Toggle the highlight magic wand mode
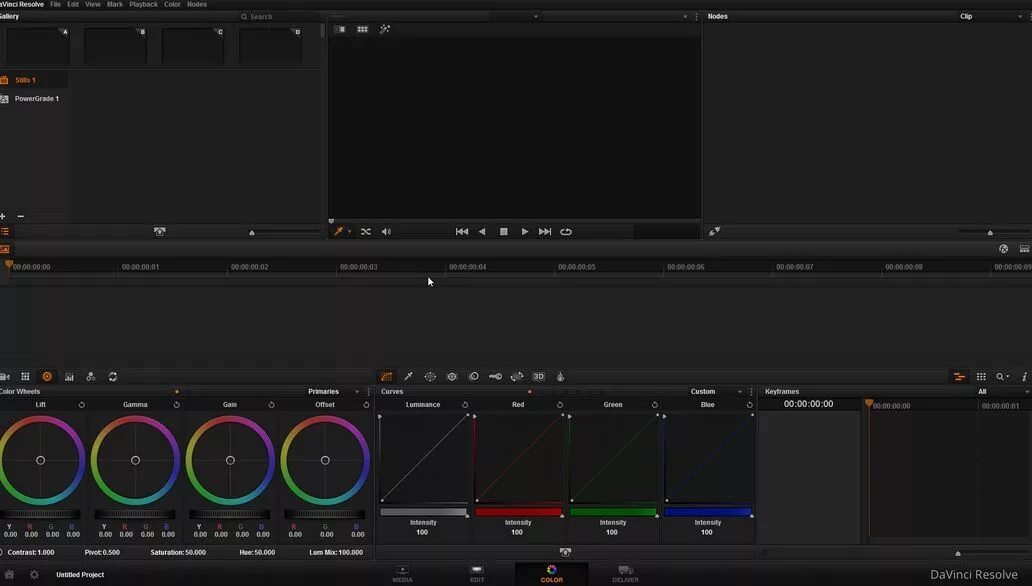 point(385,30)
